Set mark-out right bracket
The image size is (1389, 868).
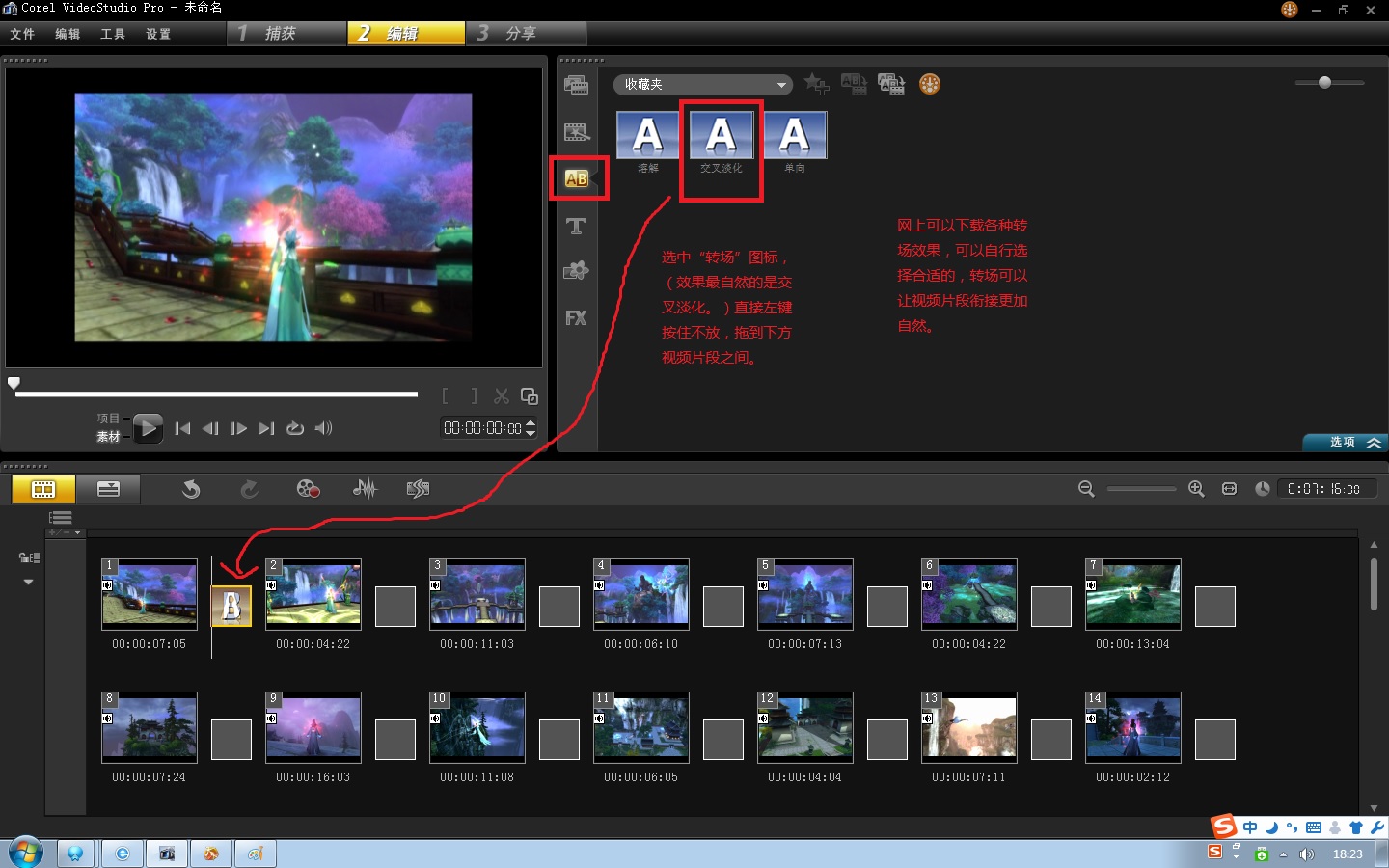[474, 395]
